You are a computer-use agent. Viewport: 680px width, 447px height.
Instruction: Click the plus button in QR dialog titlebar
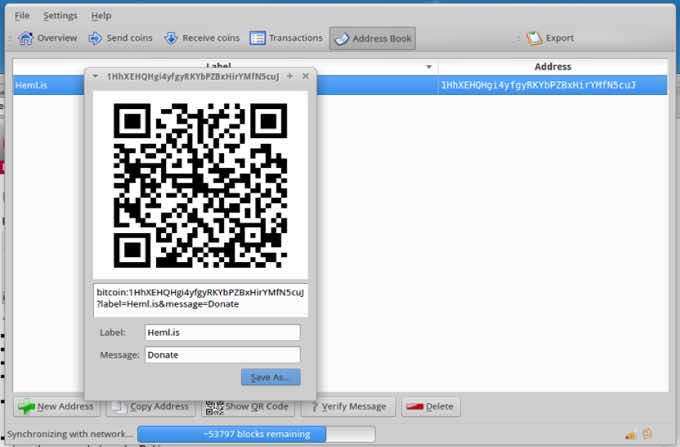pyautogui.click(x=290, y=76)
